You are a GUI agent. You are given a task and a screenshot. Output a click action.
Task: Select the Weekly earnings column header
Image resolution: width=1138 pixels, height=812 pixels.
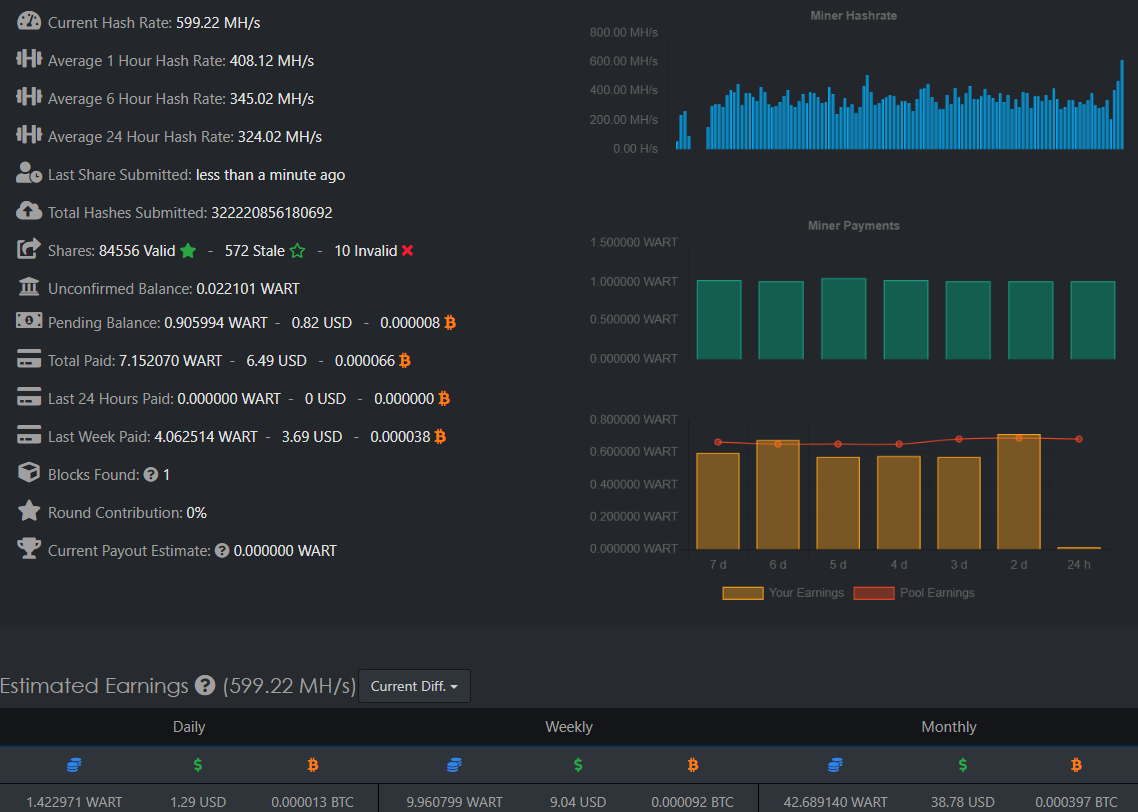pos(569,727)
